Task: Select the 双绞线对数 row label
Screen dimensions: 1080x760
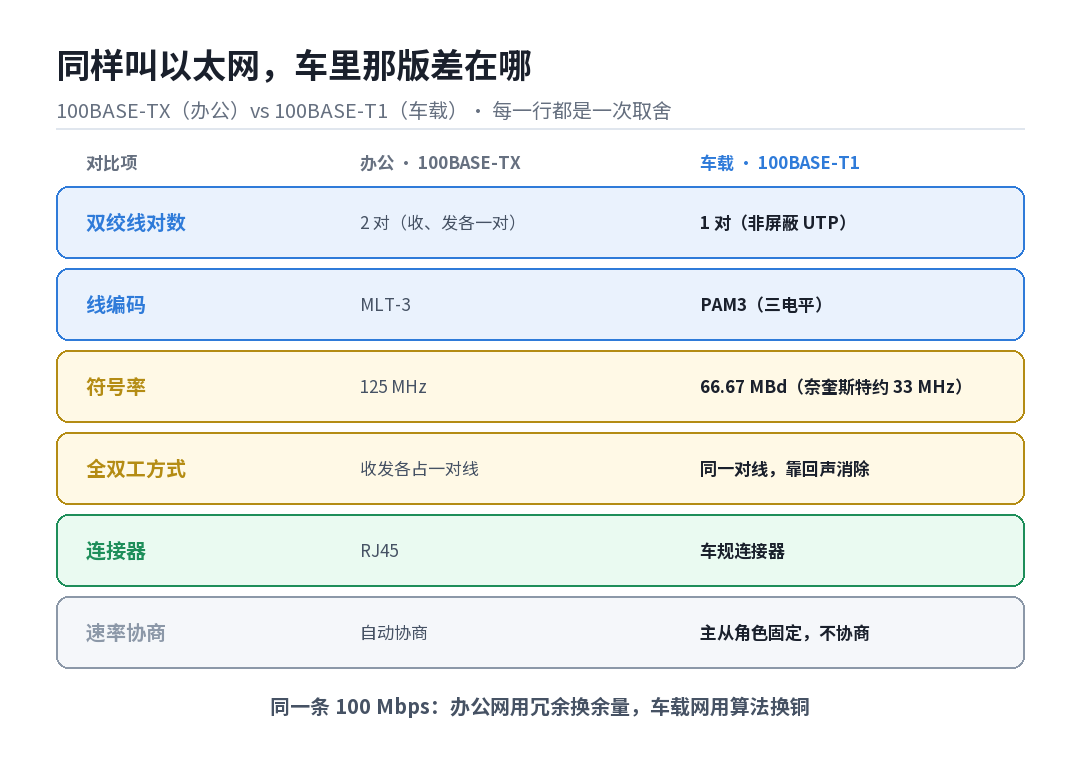Action: [136, 223]
